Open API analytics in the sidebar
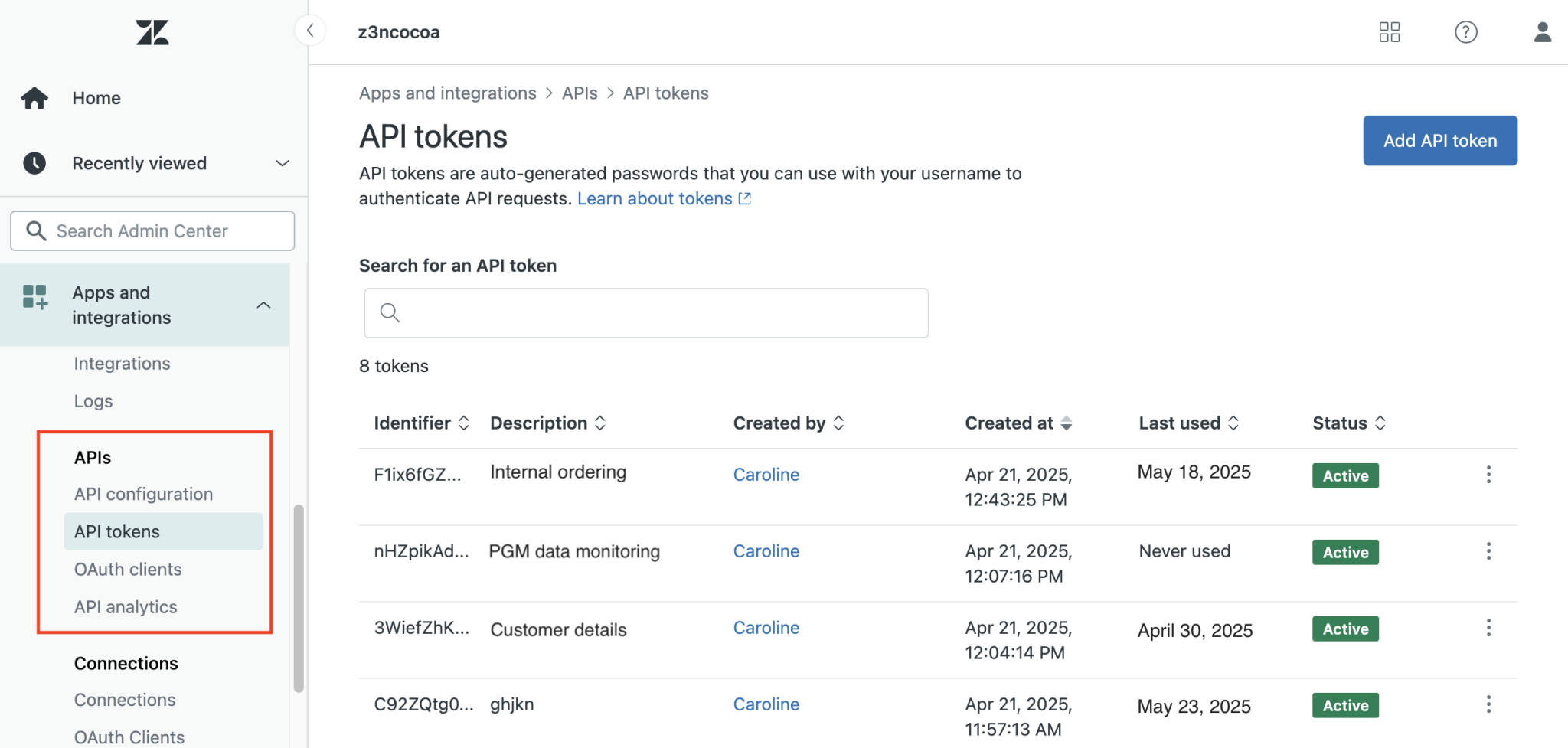 tap(126, 607)
